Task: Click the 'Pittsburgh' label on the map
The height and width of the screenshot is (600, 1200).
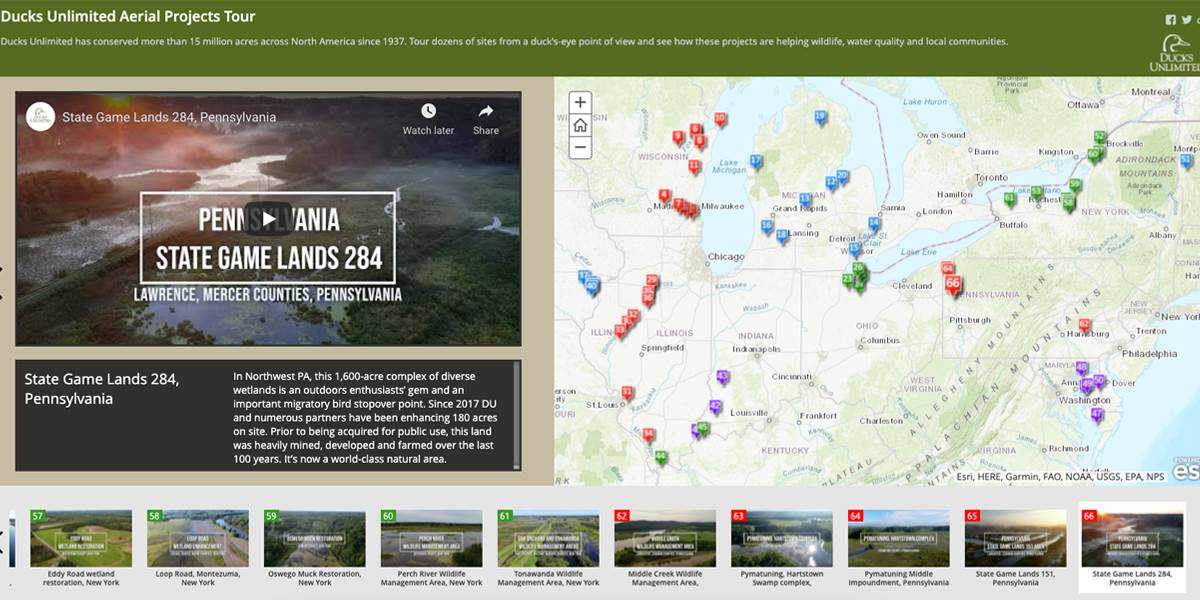Action: point(970,320)
